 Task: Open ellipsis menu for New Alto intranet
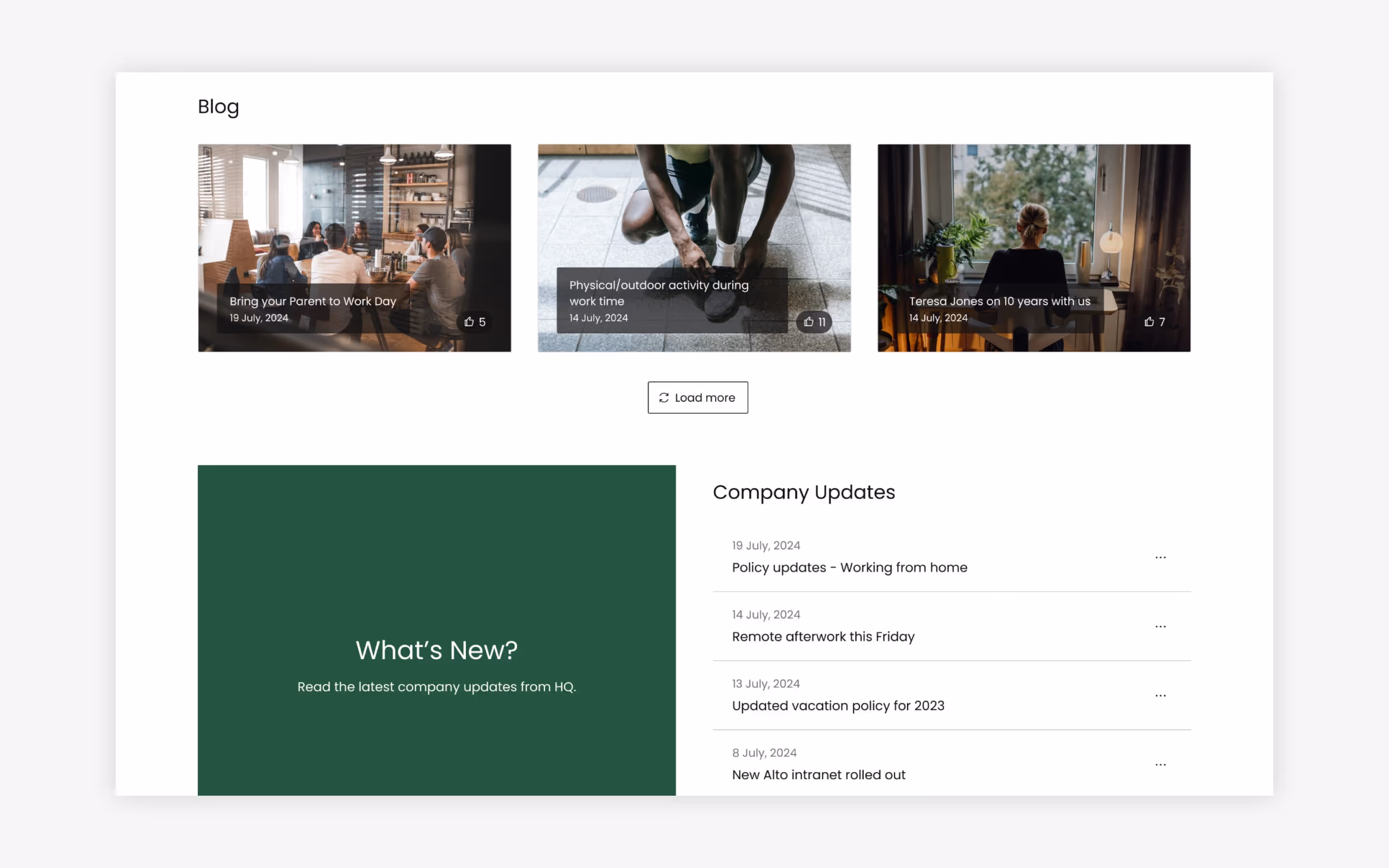1160,765
